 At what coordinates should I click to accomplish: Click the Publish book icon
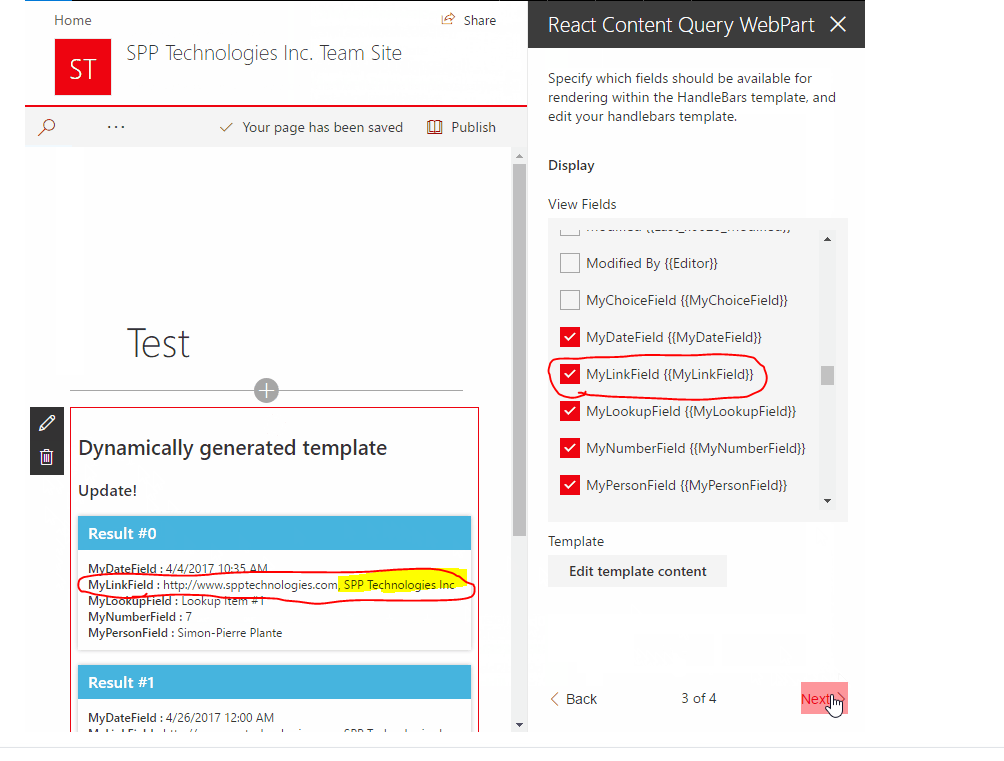pos(437,127)
